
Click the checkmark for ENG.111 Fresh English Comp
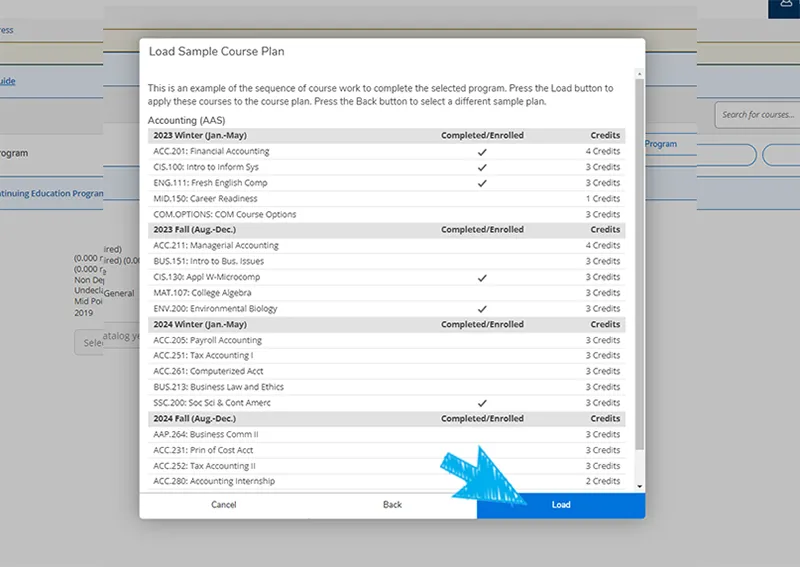tap(482, 183)
